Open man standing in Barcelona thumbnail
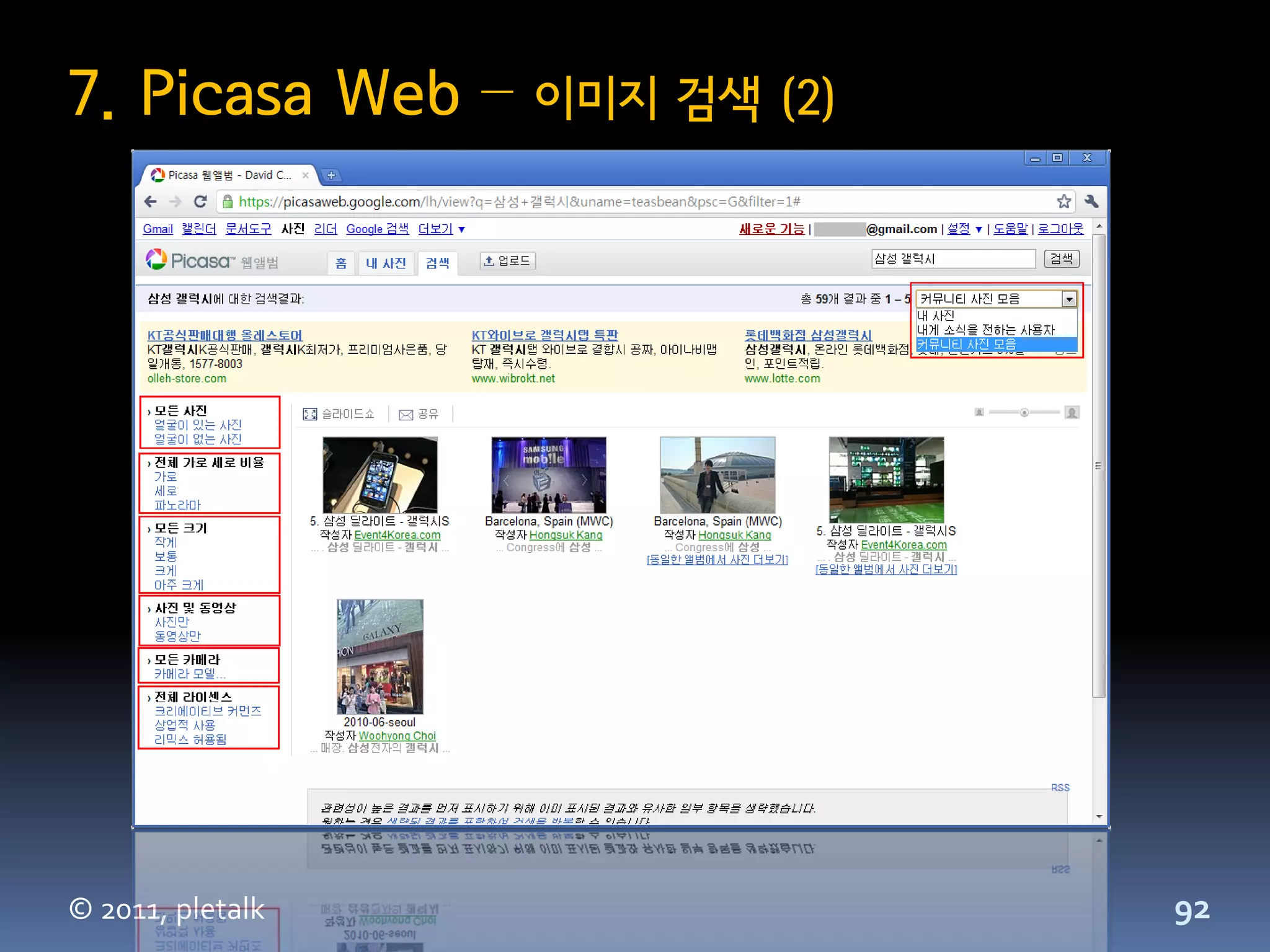The width and height of the screenshot is (1270, 952). (x=717, y=475)
